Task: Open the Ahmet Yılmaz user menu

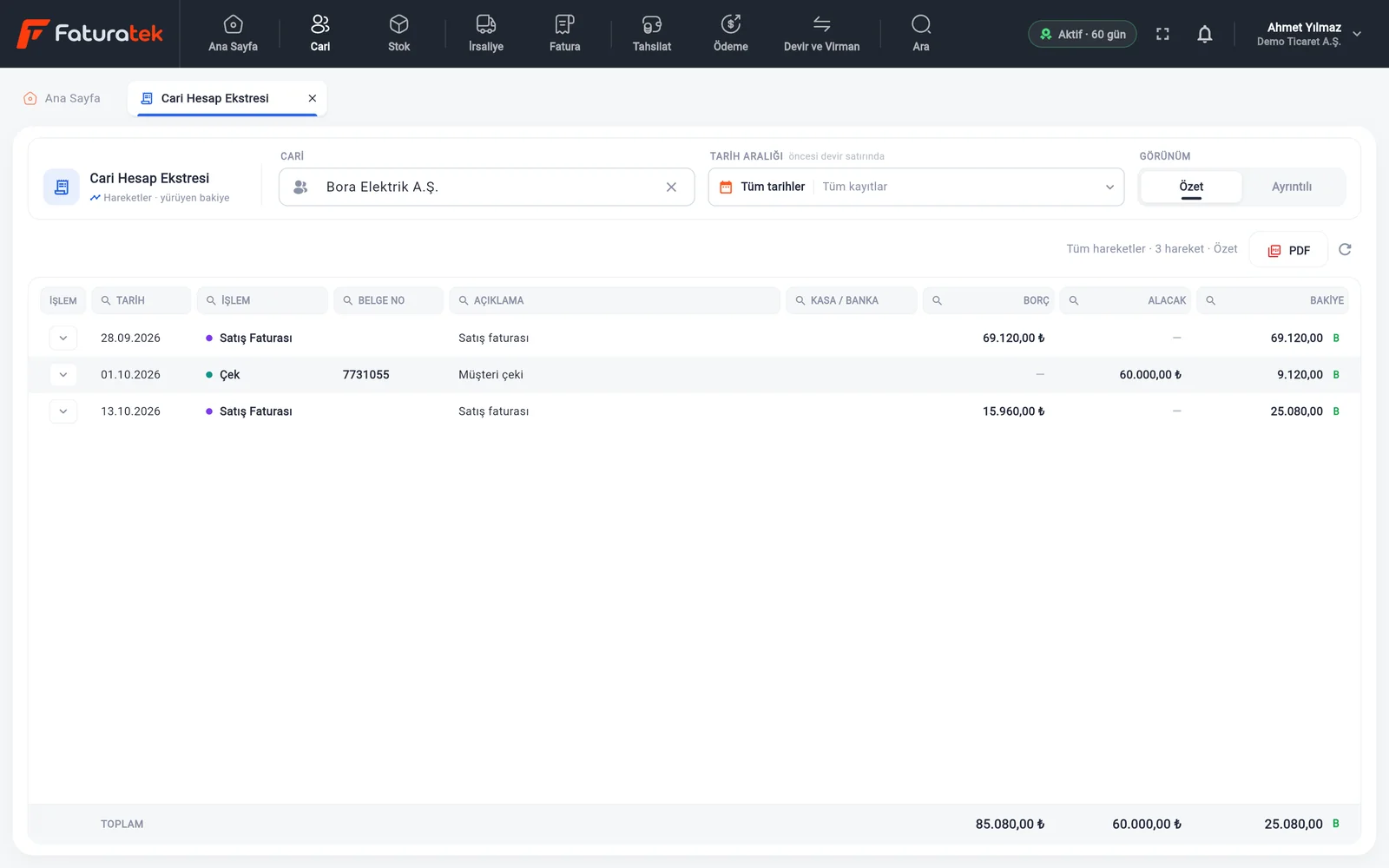Action: click(x=1308, y=34)
